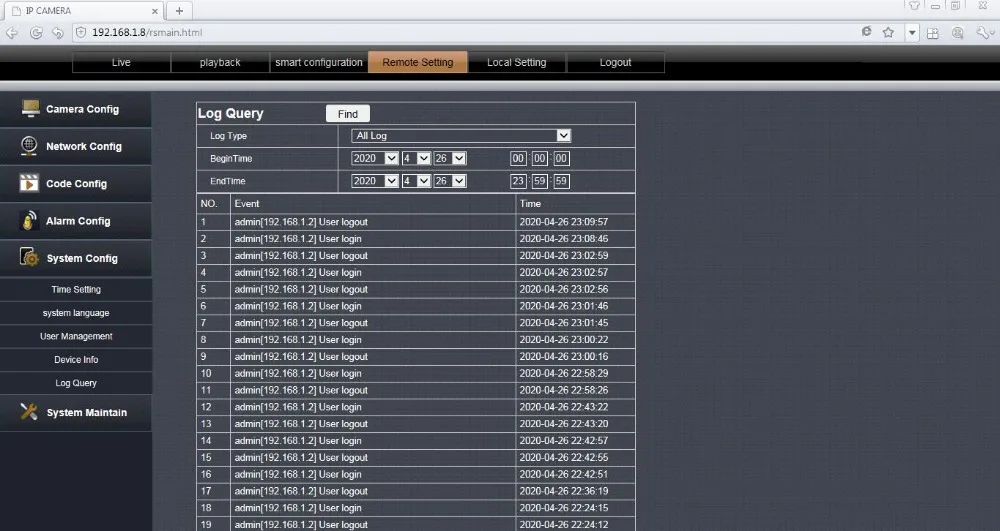Click the BeginTime hour field
This screenshot has height=531, width=1000.
(x=518, y=158)
